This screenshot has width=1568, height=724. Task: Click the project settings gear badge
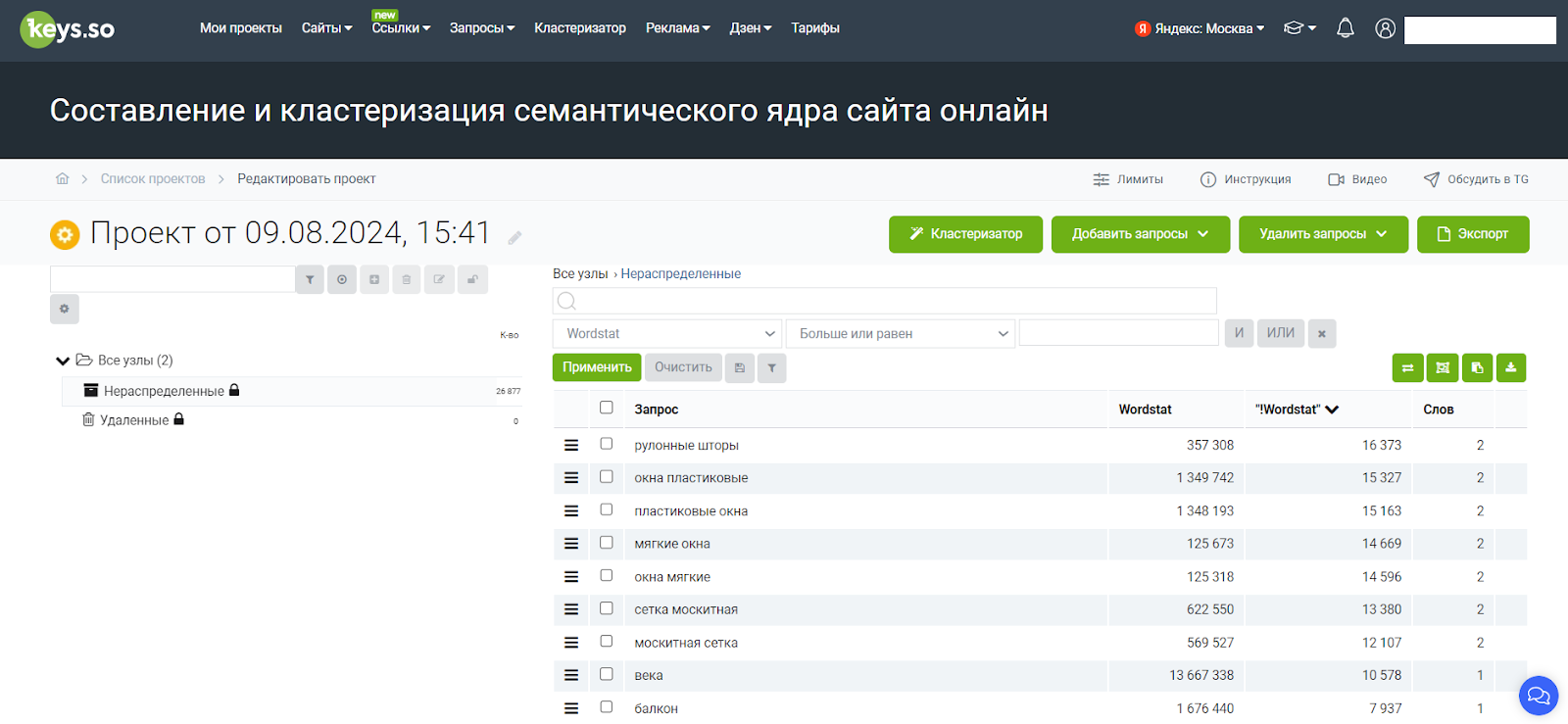65,234
